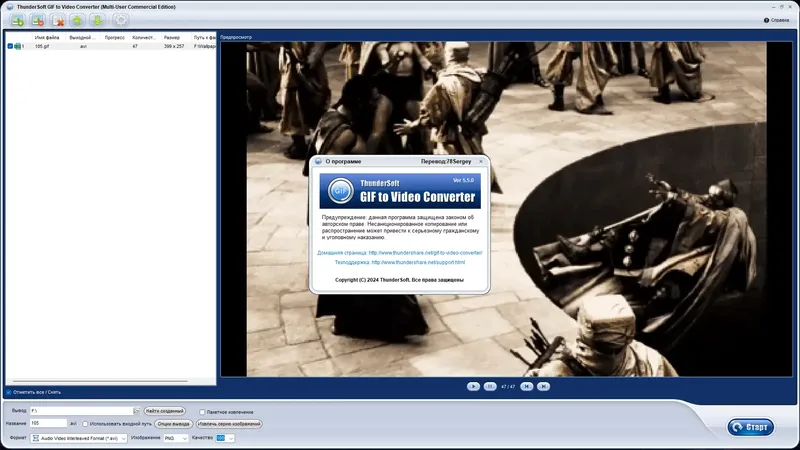Click the 399 x 257 size cell
This screenshot has height=450, width=800.
[x=174, y=46]
